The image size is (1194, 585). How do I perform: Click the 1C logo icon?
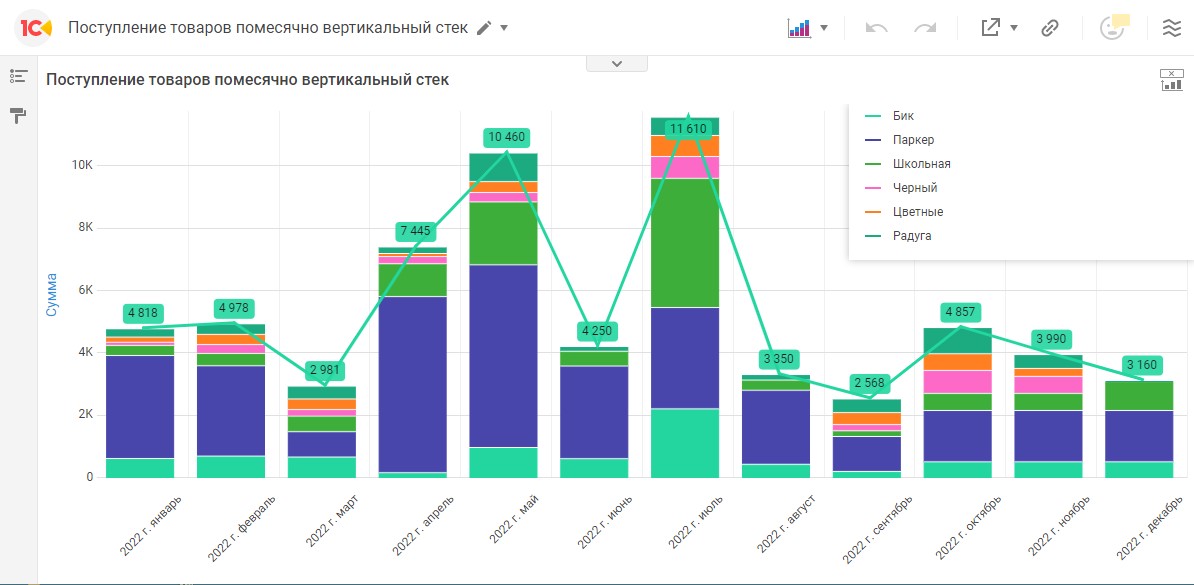point(35,28)
